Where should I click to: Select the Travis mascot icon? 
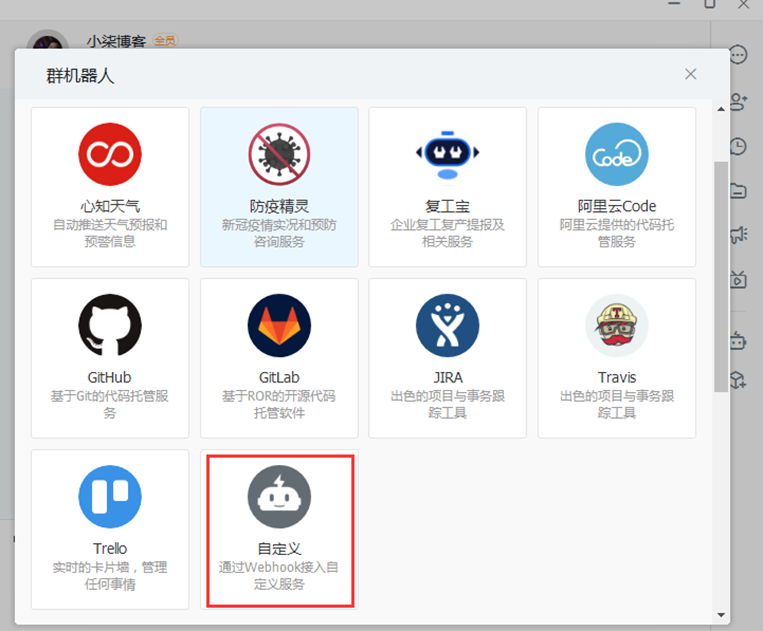[x=617, y=325]
